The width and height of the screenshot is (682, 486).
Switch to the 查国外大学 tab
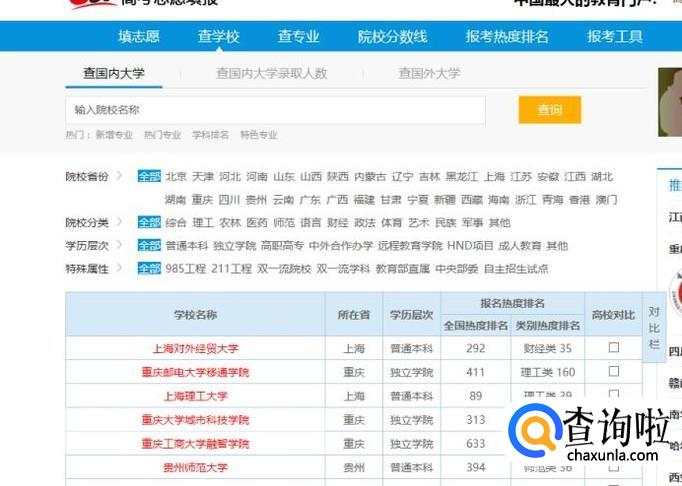[429, 73]
